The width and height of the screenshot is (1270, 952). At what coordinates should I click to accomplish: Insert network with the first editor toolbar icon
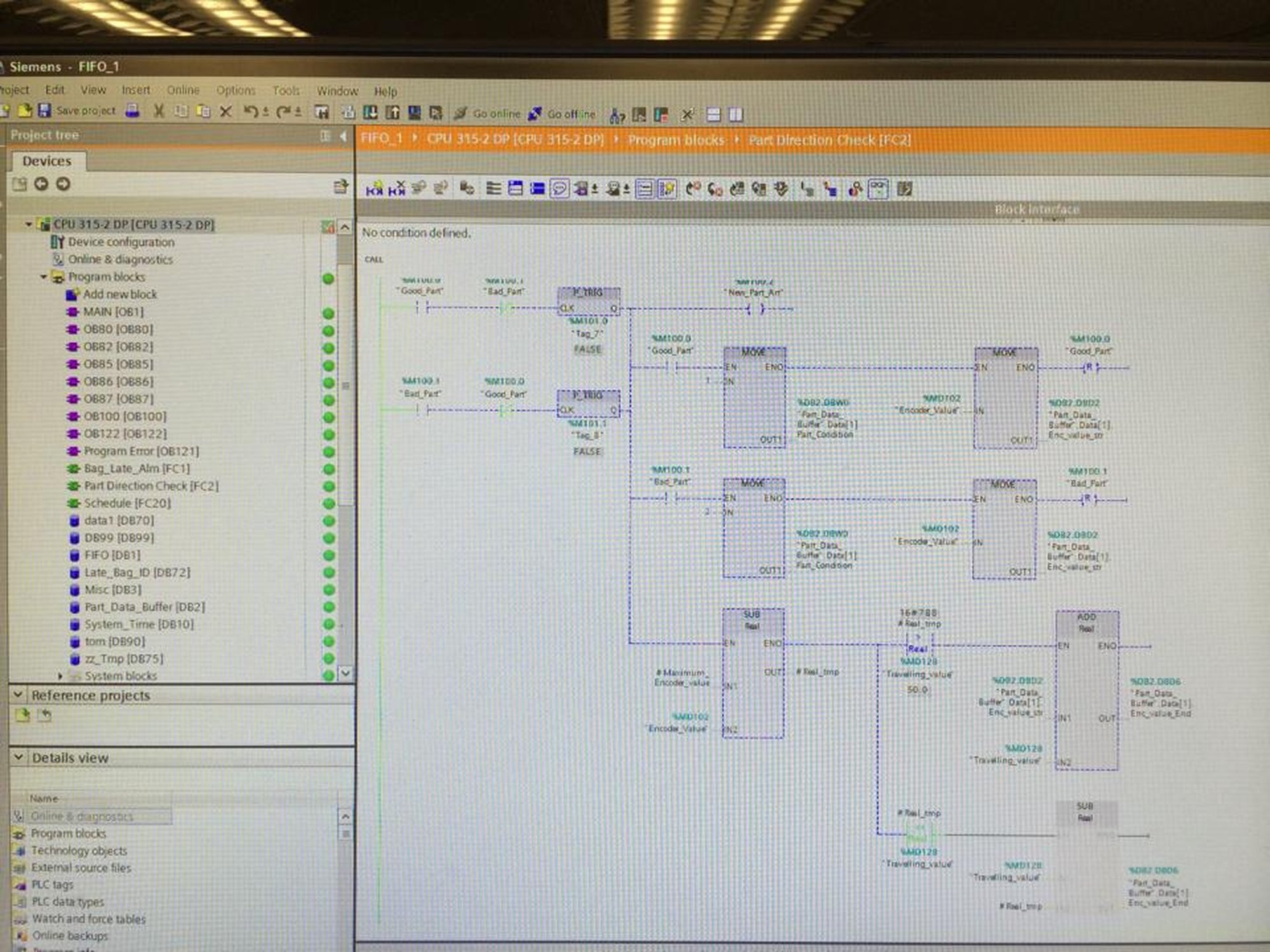click(x=375, y=188)
